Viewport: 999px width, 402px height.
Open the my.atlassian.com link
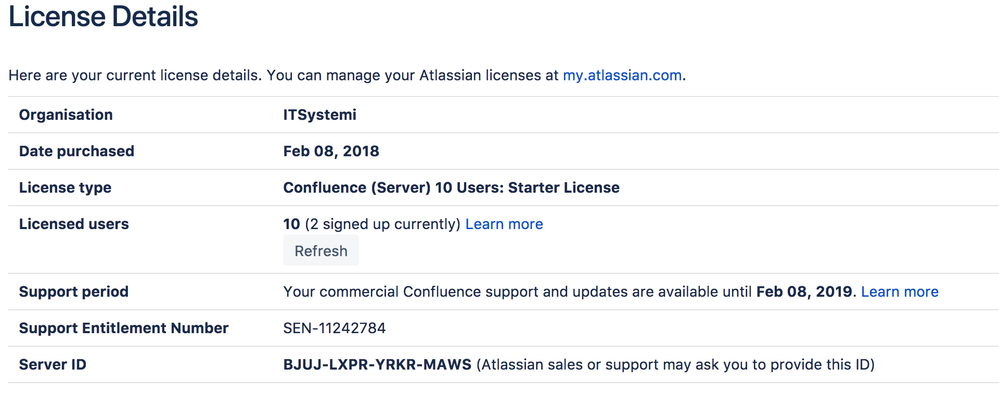622,75
